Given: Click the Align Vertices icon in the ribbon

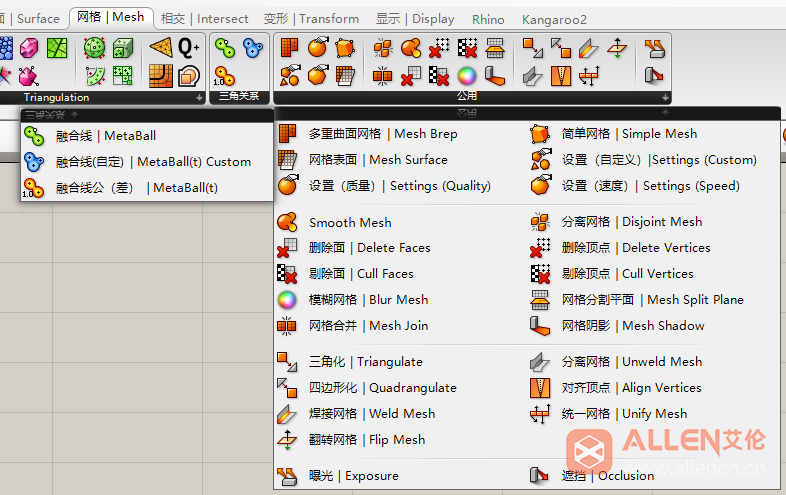Looking at the screenshot, I should tap(560, 76).
